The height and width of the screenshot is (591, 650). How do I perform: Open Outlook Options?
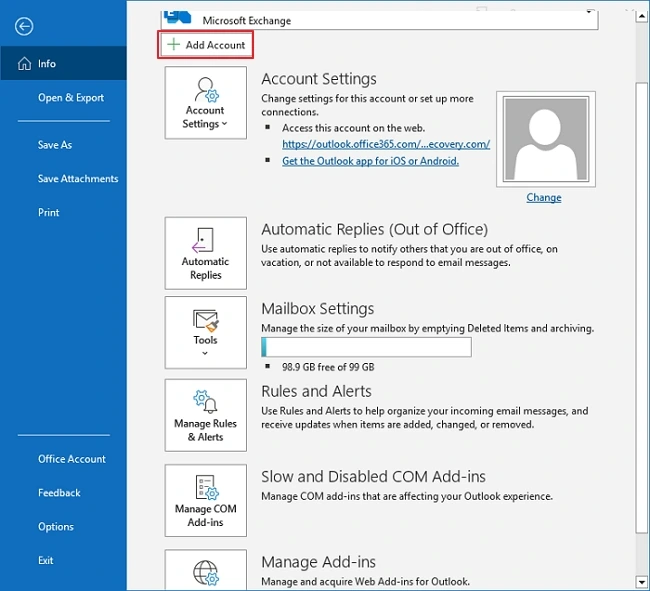[x=56, y=527]
